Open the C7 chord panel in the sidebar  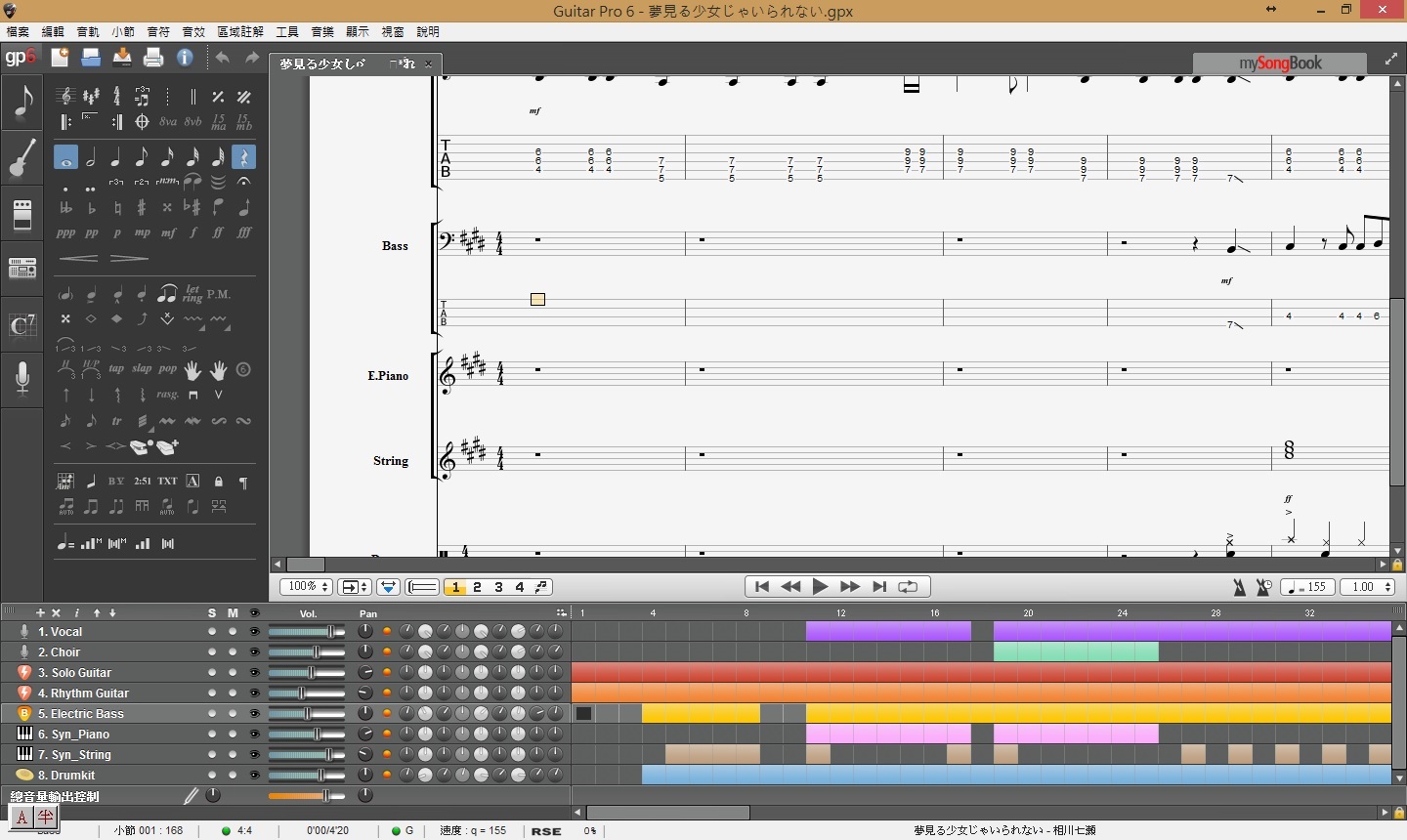[22, 324]
